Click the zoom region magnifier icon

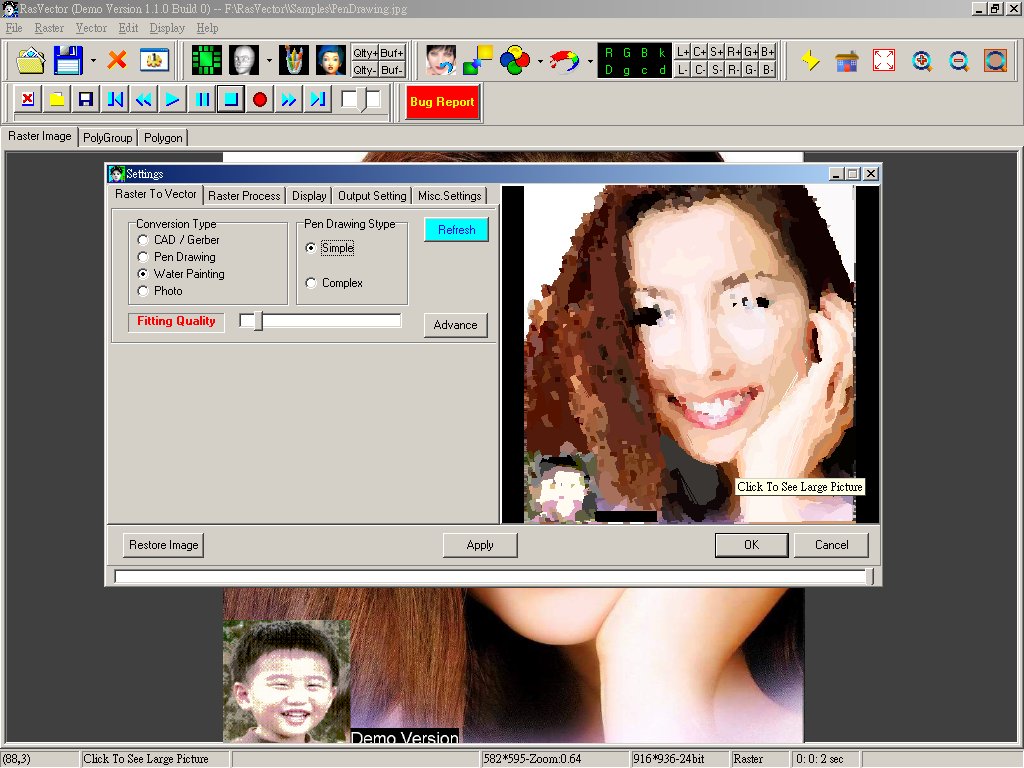pos(995,61)
